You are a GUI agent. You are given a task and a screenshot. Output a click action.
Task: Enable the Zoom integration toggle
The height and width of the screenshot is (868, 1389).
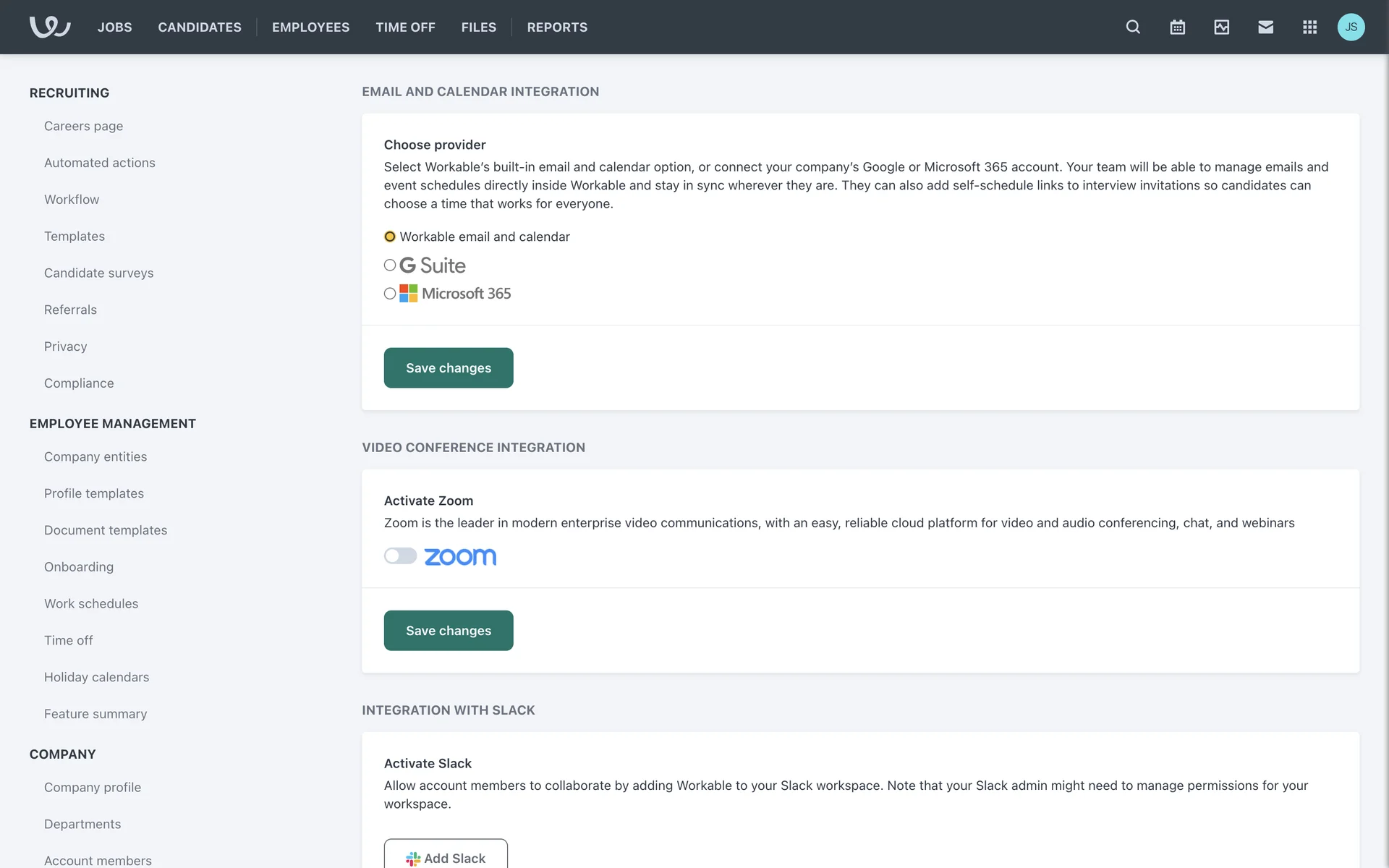[400, 556]
